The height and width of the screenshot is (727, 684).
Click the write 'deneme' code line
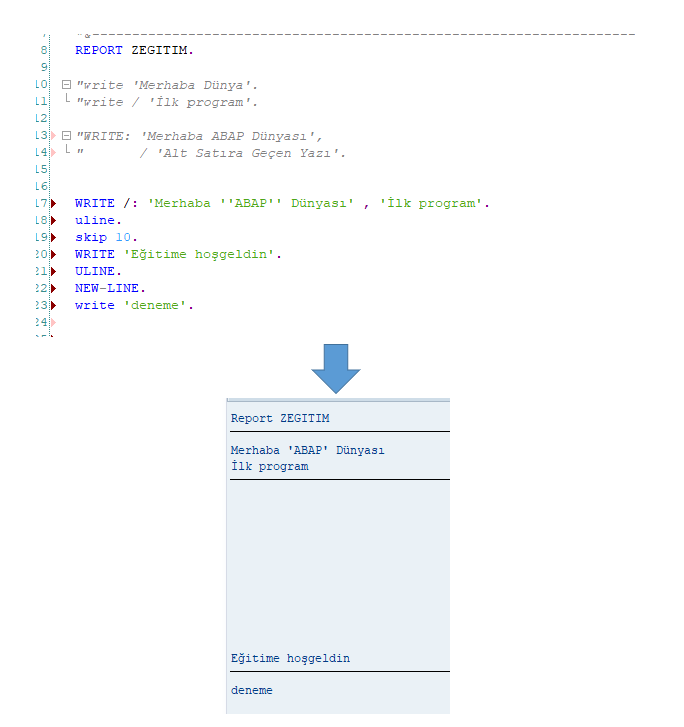click(134, 305)
